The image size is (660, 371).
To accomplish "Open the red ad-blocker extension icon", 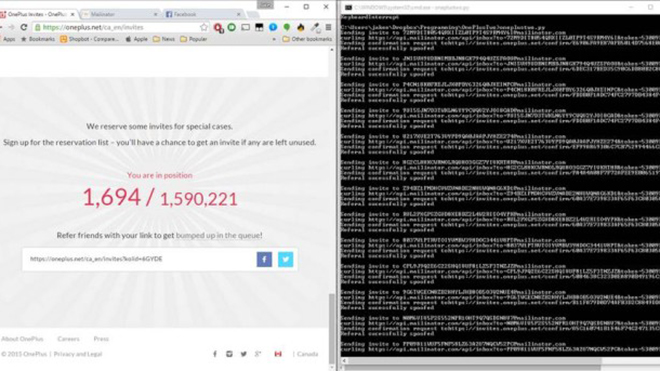I will [x=218, y=28].
